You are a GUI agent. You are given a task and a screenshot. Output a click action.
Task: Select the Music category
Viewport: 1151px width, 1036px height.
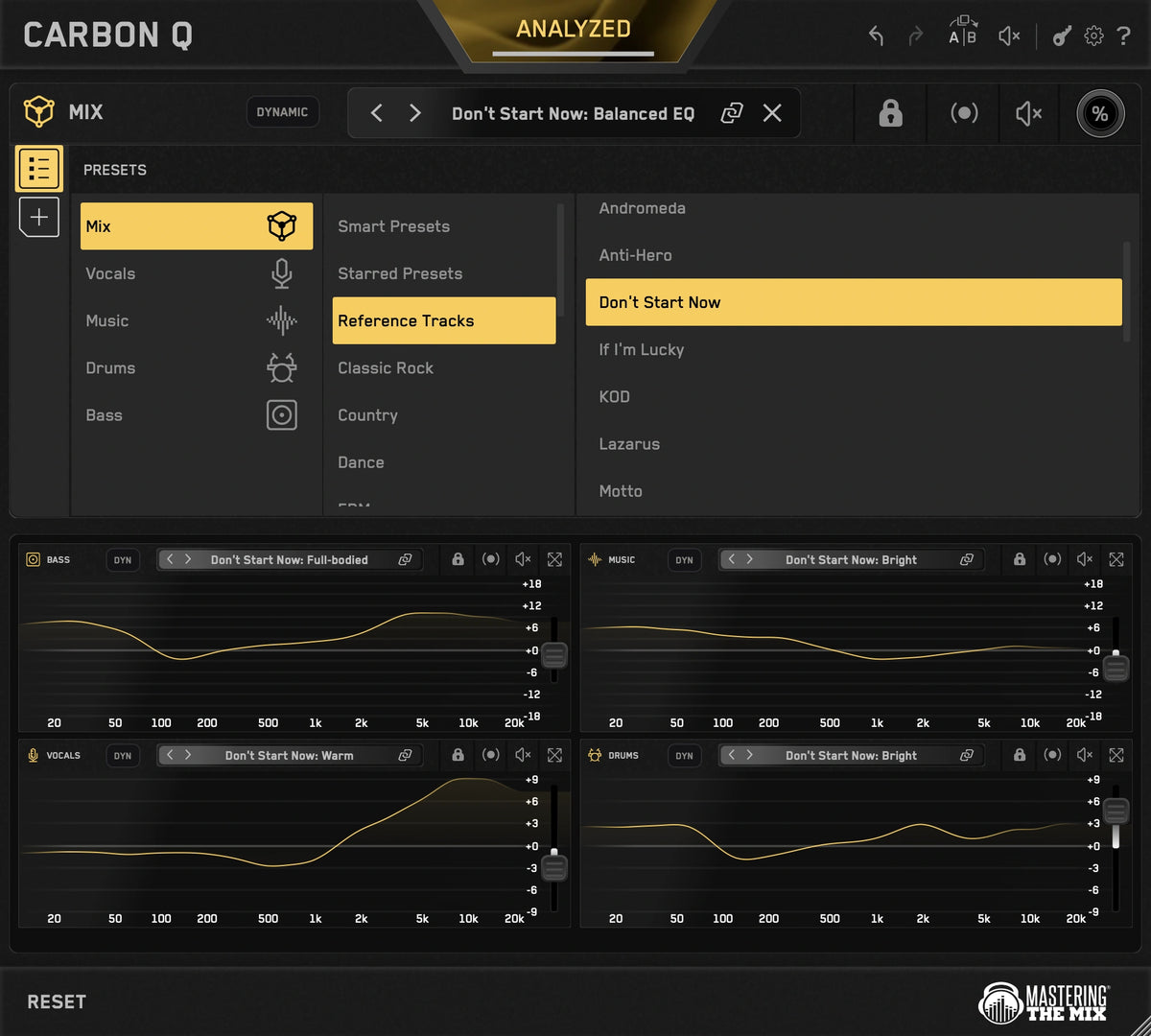click(197, 320)
